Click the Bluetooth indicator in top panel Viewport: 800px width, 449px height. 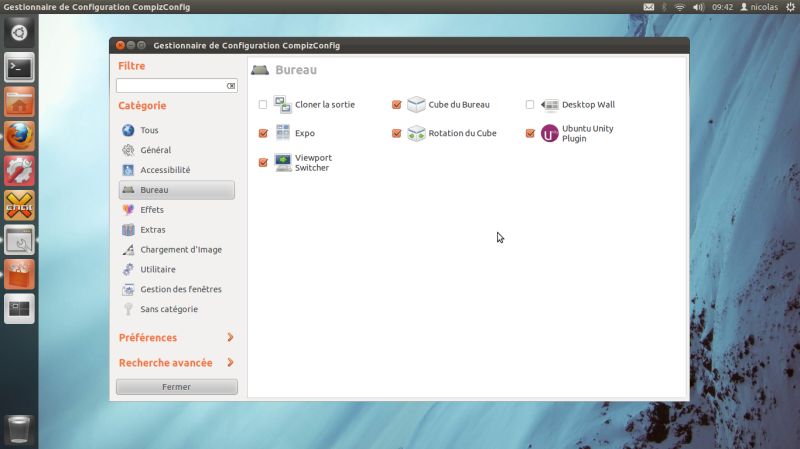pos(664,7)
